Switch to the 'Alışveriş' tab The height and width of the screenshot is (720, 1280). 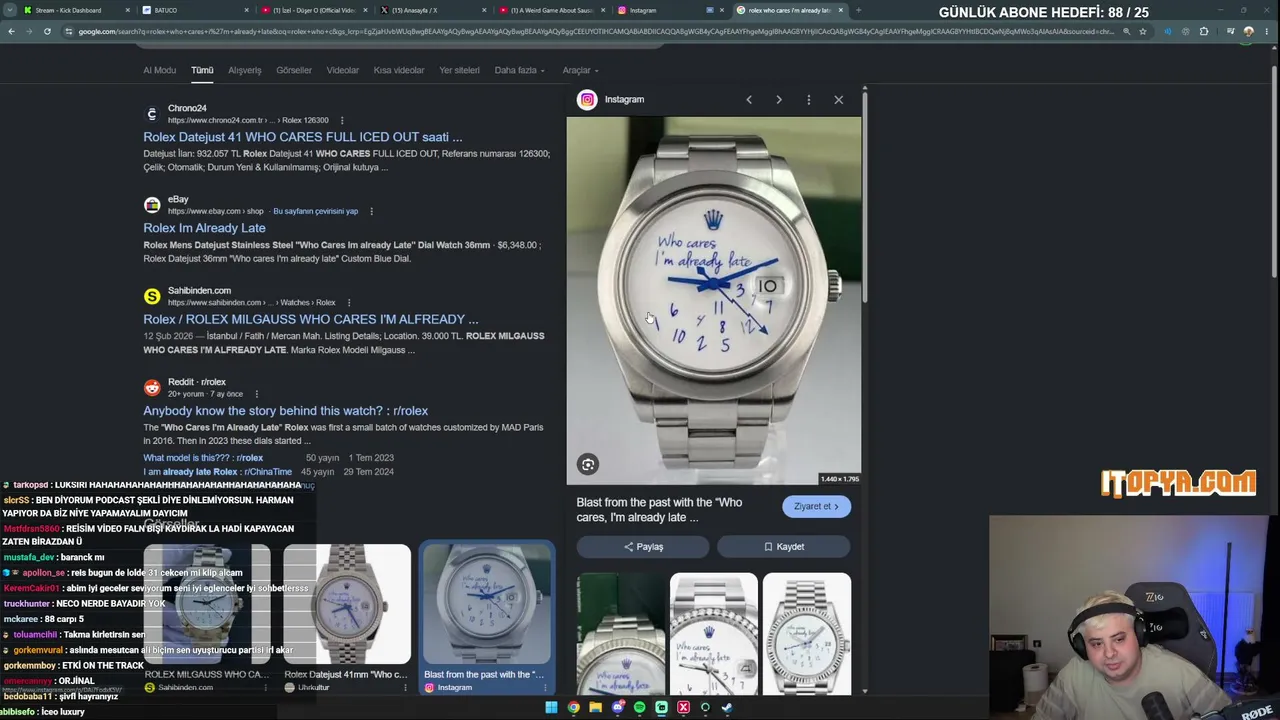[245, 70]
